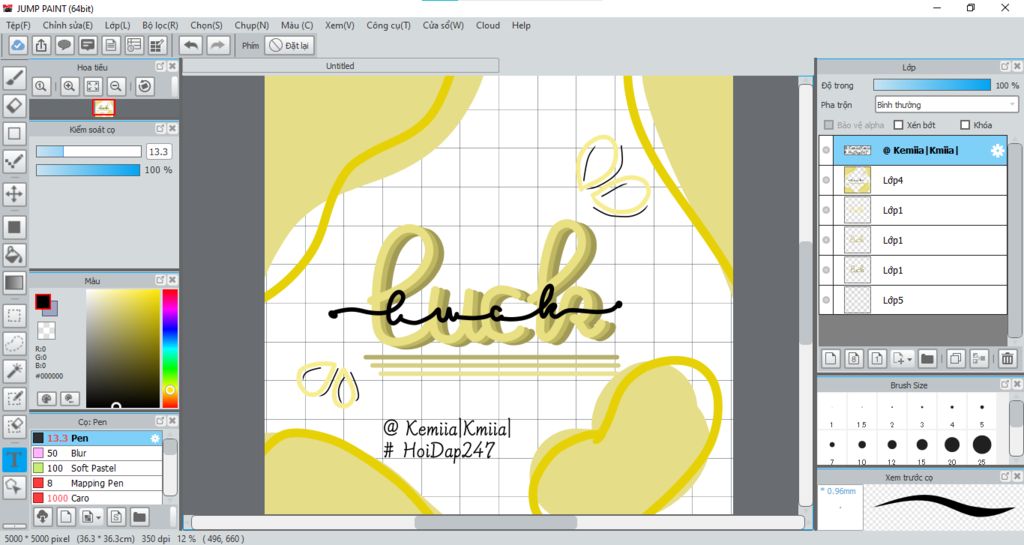The width and height of the screenshot is (1024, 545).
Task: Open the Cửa sổ(W) menu
Action: coord(443,25)
